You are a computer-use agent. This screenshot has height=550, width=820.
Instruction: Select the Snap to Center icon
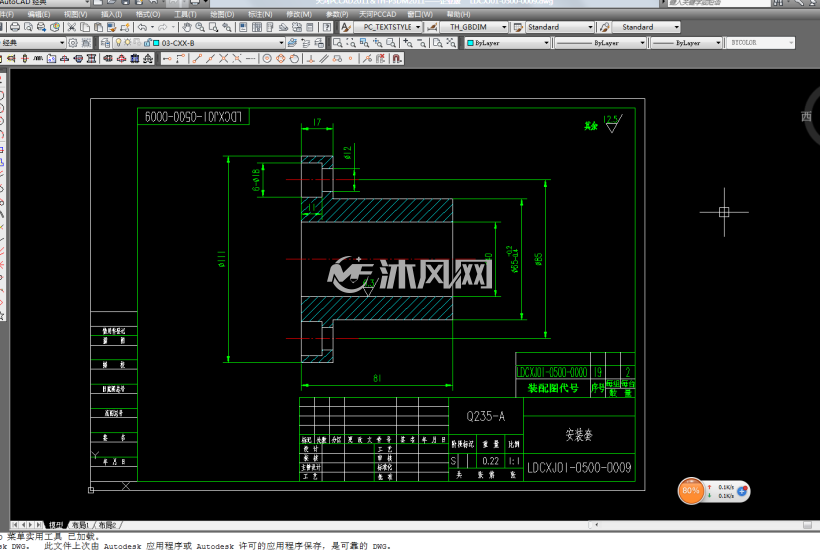[267, 59]
